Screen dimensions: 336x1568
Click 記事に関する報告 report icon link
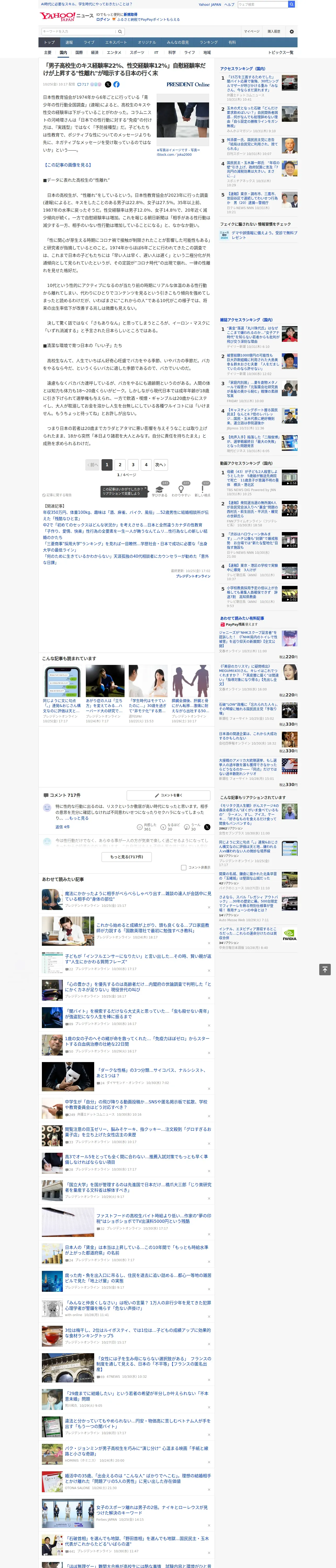tap(57, 495)
